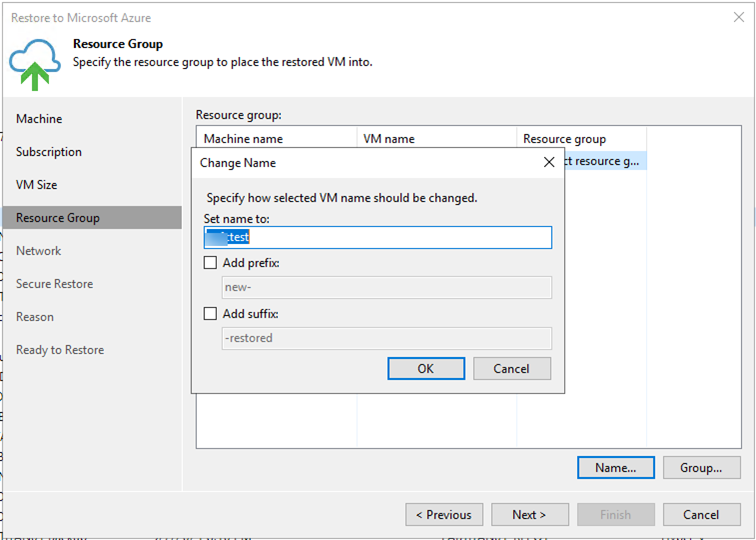Proceed with the Next > button
Viewport: 756px width, 540px height.
coord(530,514)
